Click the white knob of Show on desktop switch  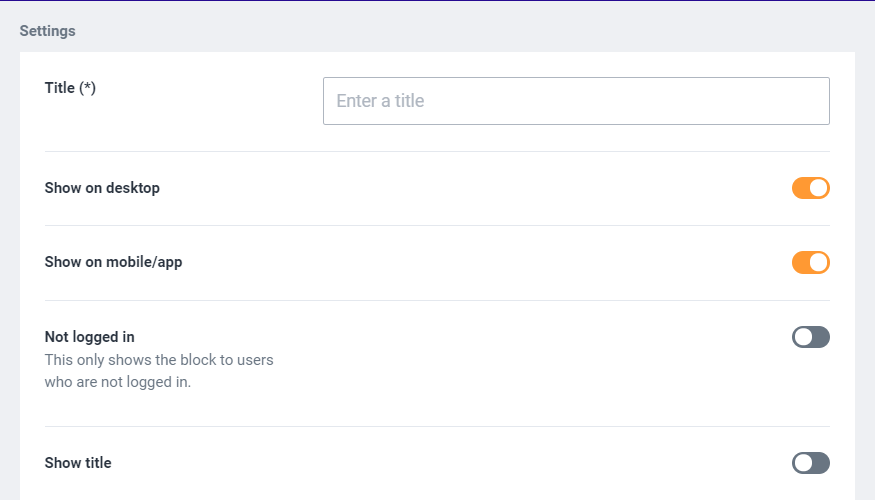point(819,188)
